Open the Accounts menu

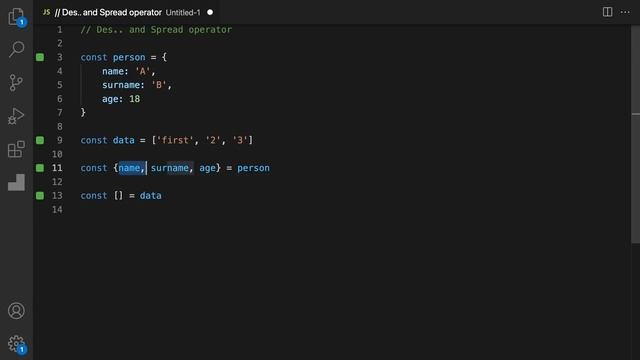click(16, 311)
